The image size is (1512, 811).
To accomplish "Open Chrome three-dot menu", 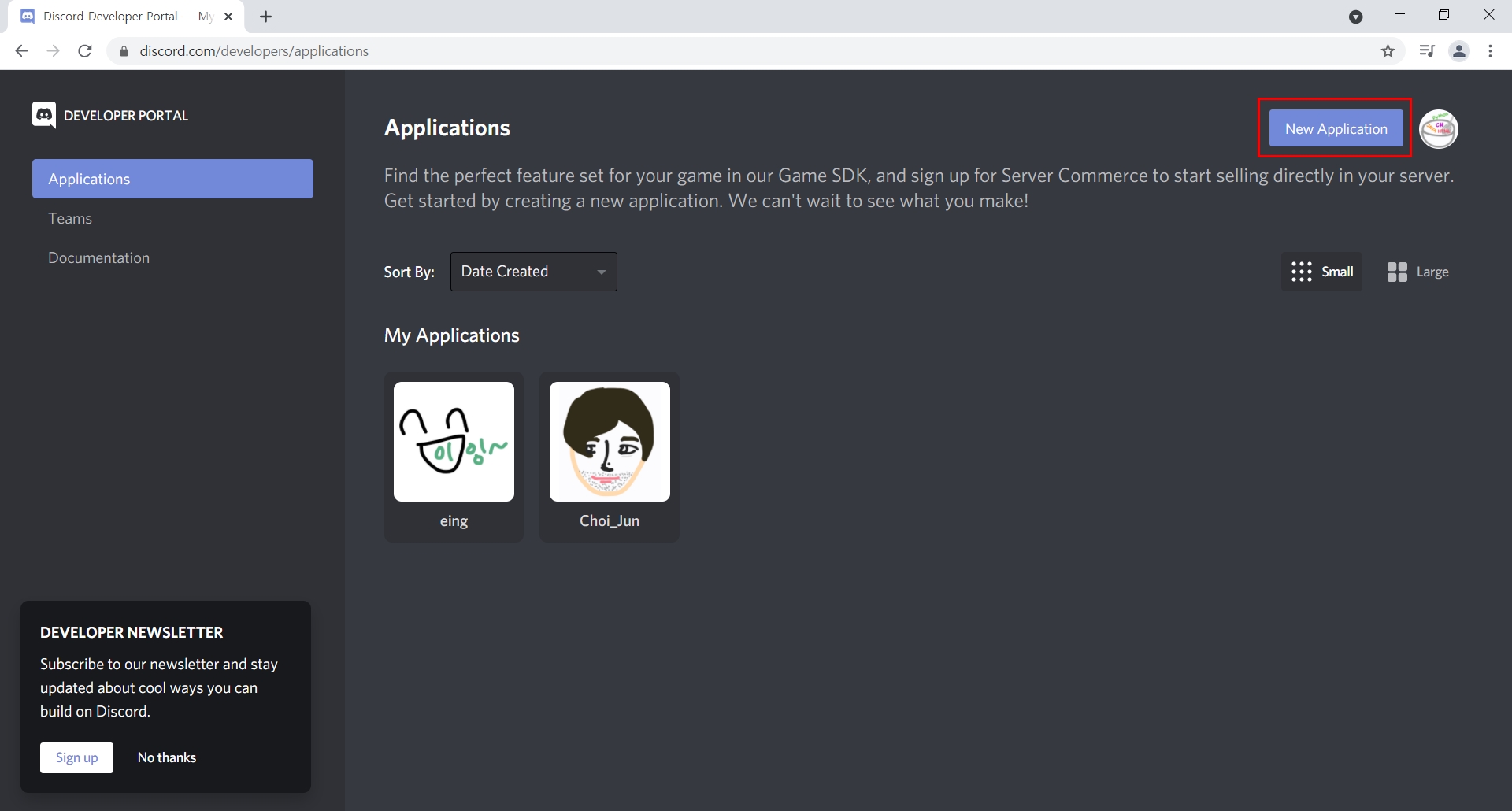I will [x=1490, y=51].
